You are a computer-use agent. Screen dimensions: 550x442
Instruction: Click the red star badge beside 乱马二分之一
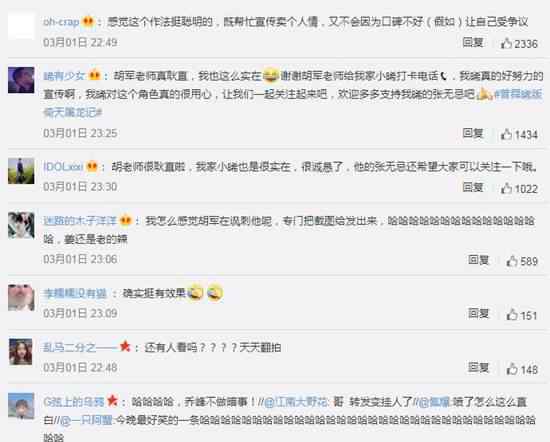tap(125, 347)
